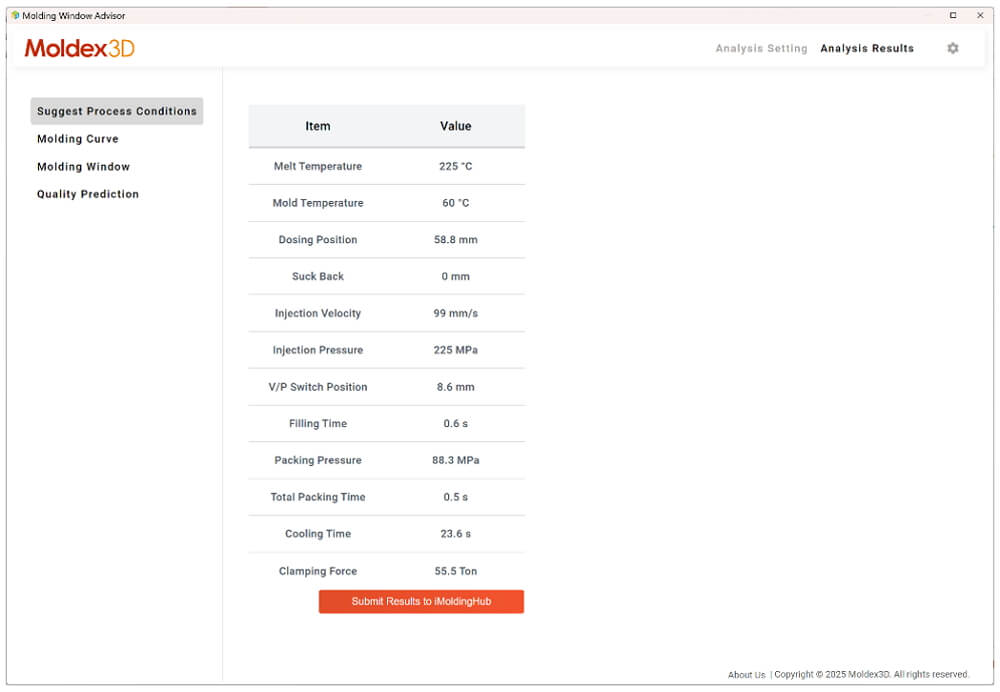
Task: Open the About Us link
Action: pos(746,675)
